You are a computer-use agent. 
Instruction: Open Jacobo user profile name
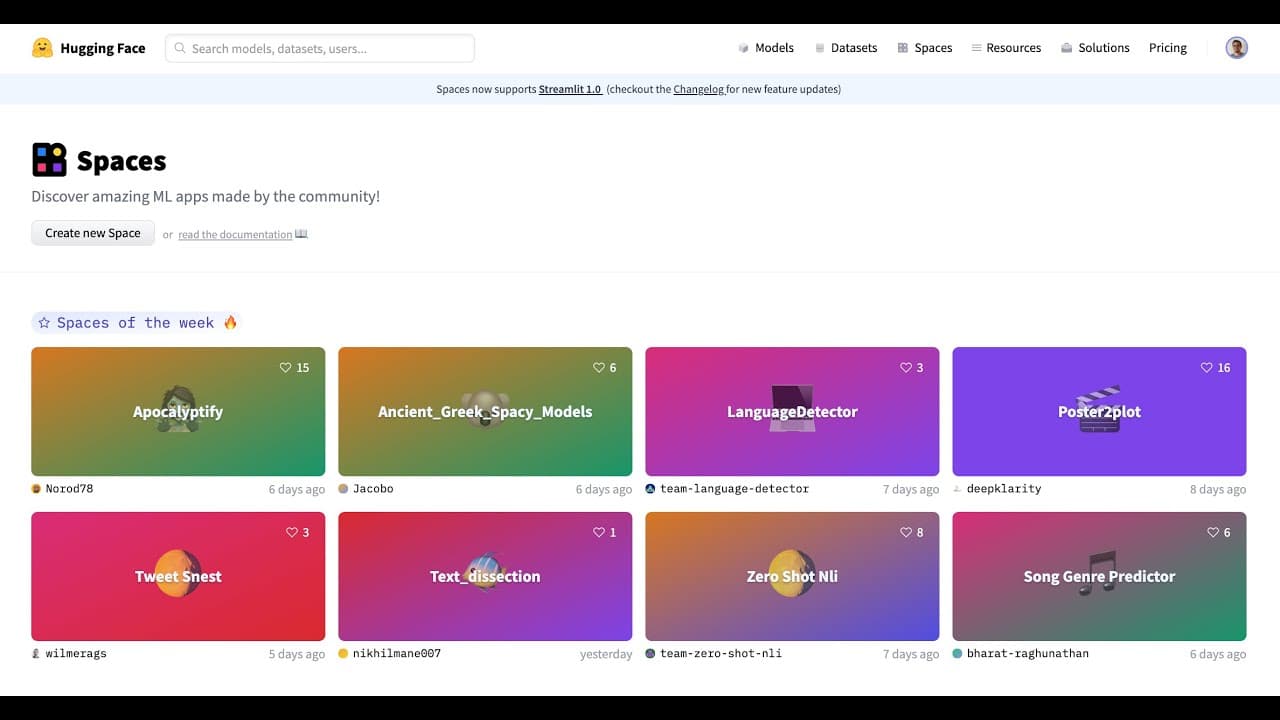tap(373, 489)
